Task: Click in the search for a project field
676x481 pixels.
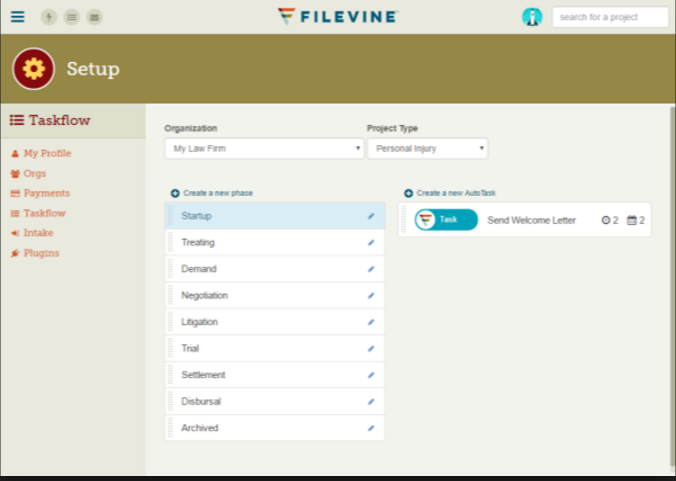Action: (x=610, y=17)
